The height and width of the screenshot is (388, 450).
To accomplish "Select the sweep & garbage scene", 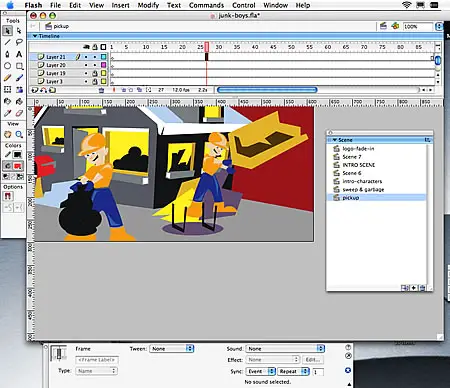I will coord(363,189).
